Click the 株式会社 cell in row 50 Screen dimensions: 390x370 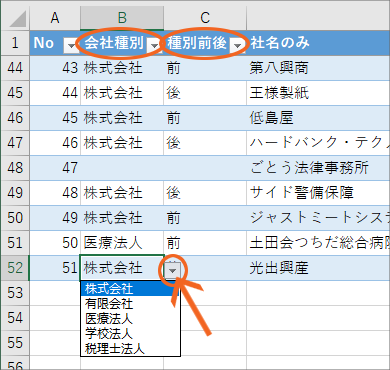click(122, 218)
